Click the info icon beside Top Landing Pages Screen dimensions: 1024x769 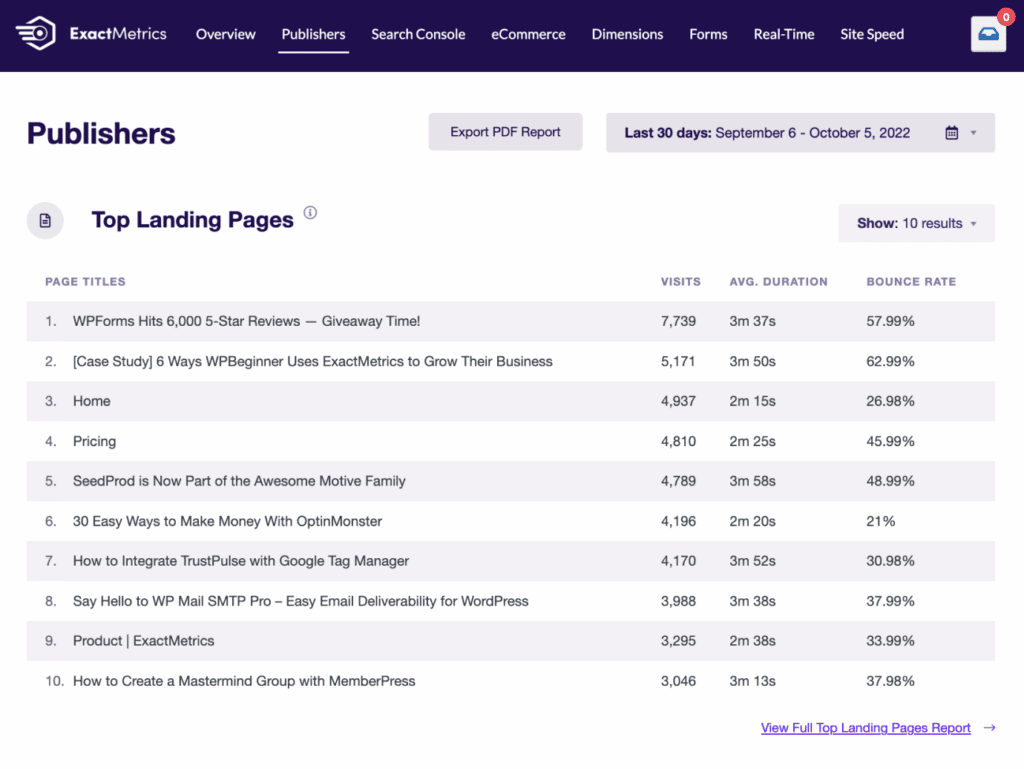pyautogui.click(x=310, y=213)
